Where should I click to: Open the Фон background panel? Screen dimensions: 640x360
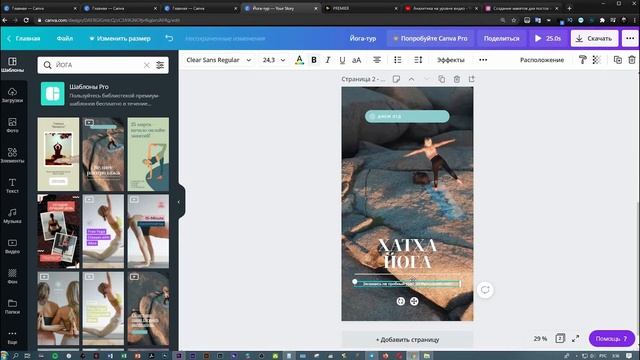12,276
